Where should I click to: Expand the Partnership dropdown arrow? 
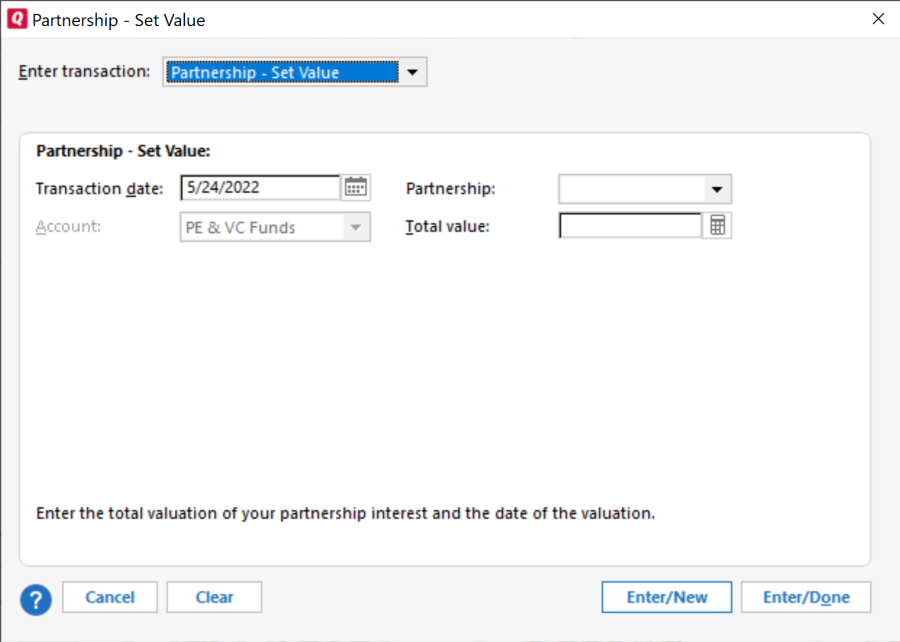[x=717, y=189]
